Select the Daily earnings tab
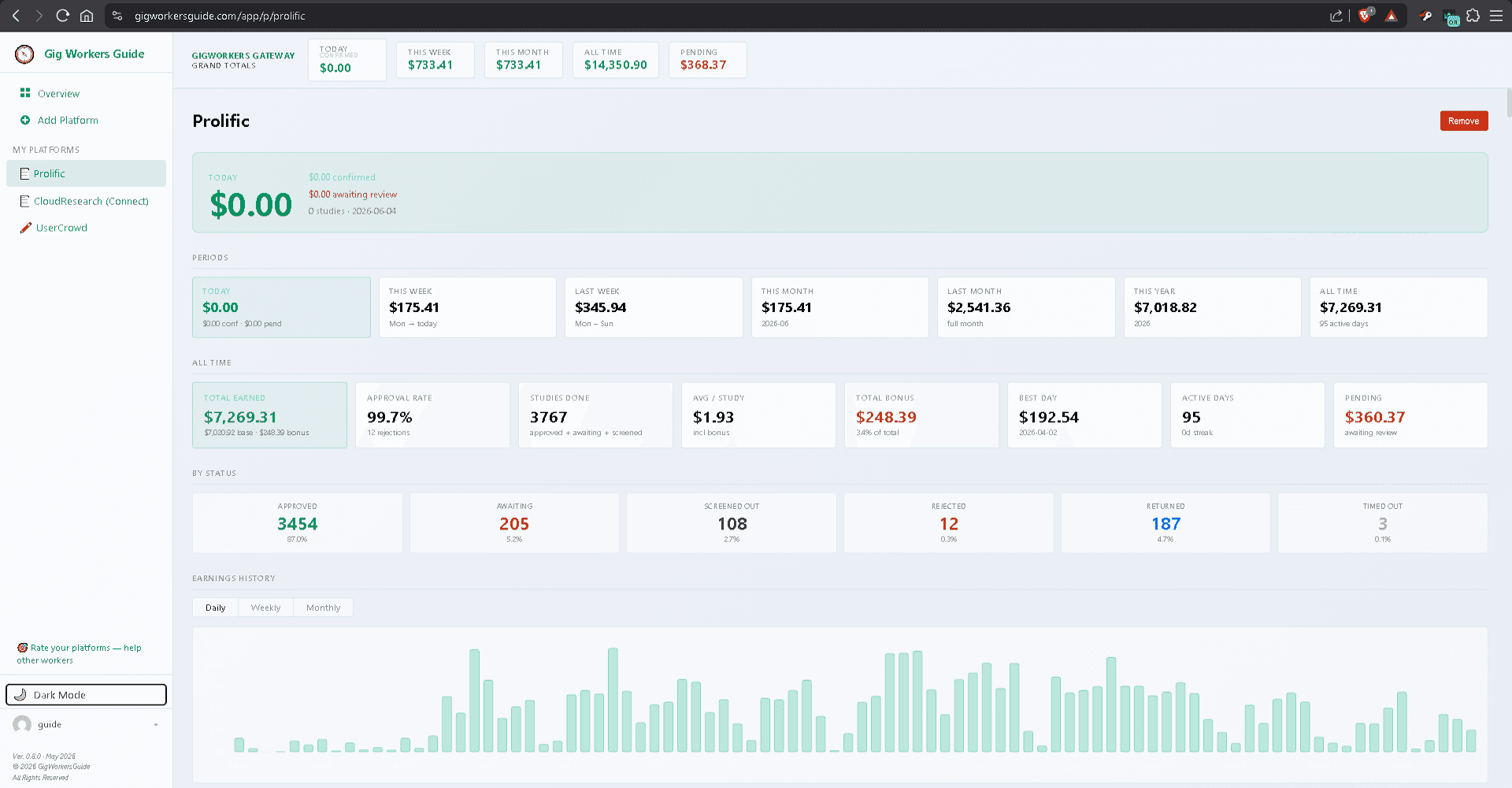 click(215, 608)
